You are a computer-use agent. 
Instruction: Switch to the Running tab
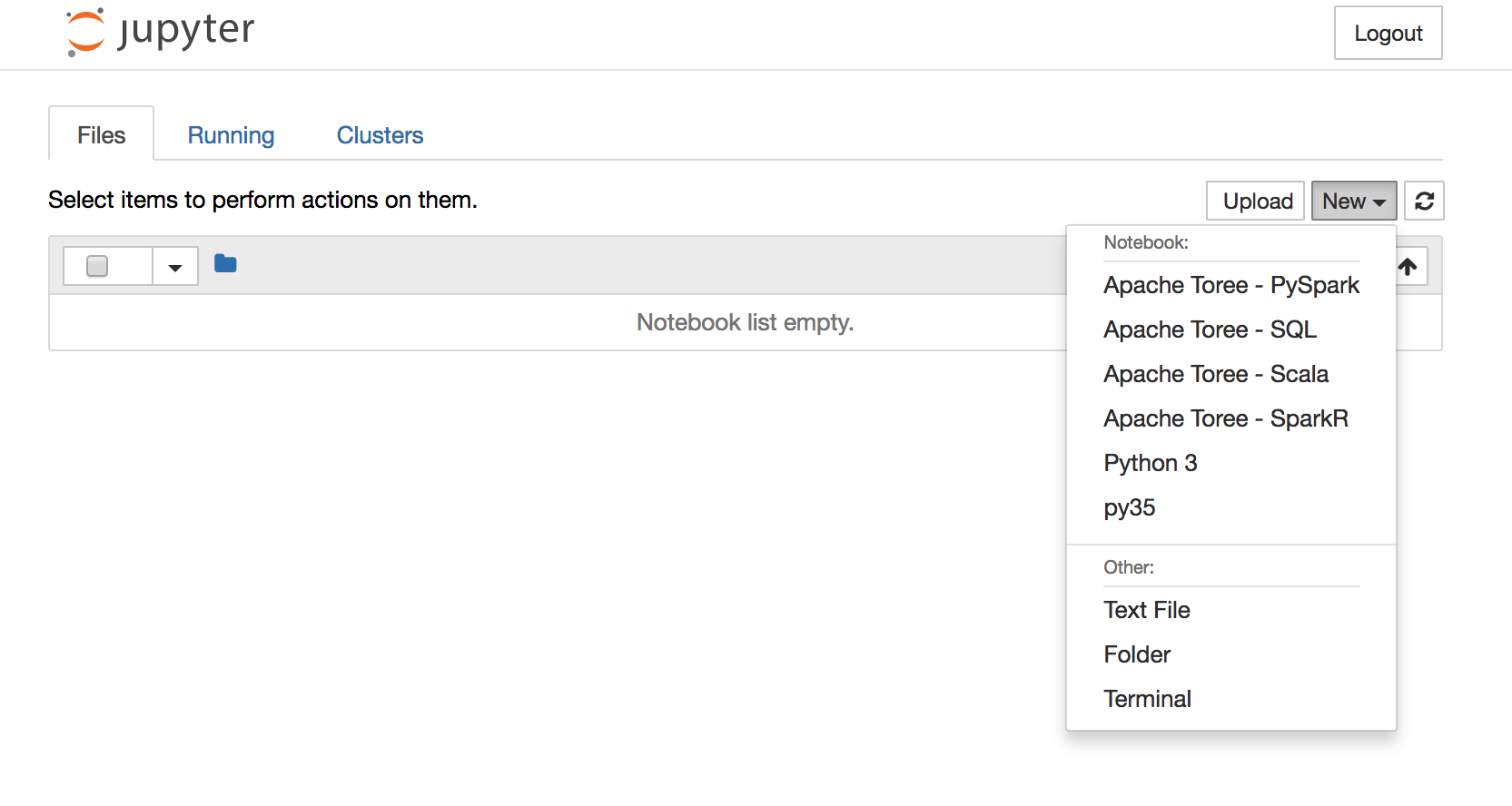231,134
